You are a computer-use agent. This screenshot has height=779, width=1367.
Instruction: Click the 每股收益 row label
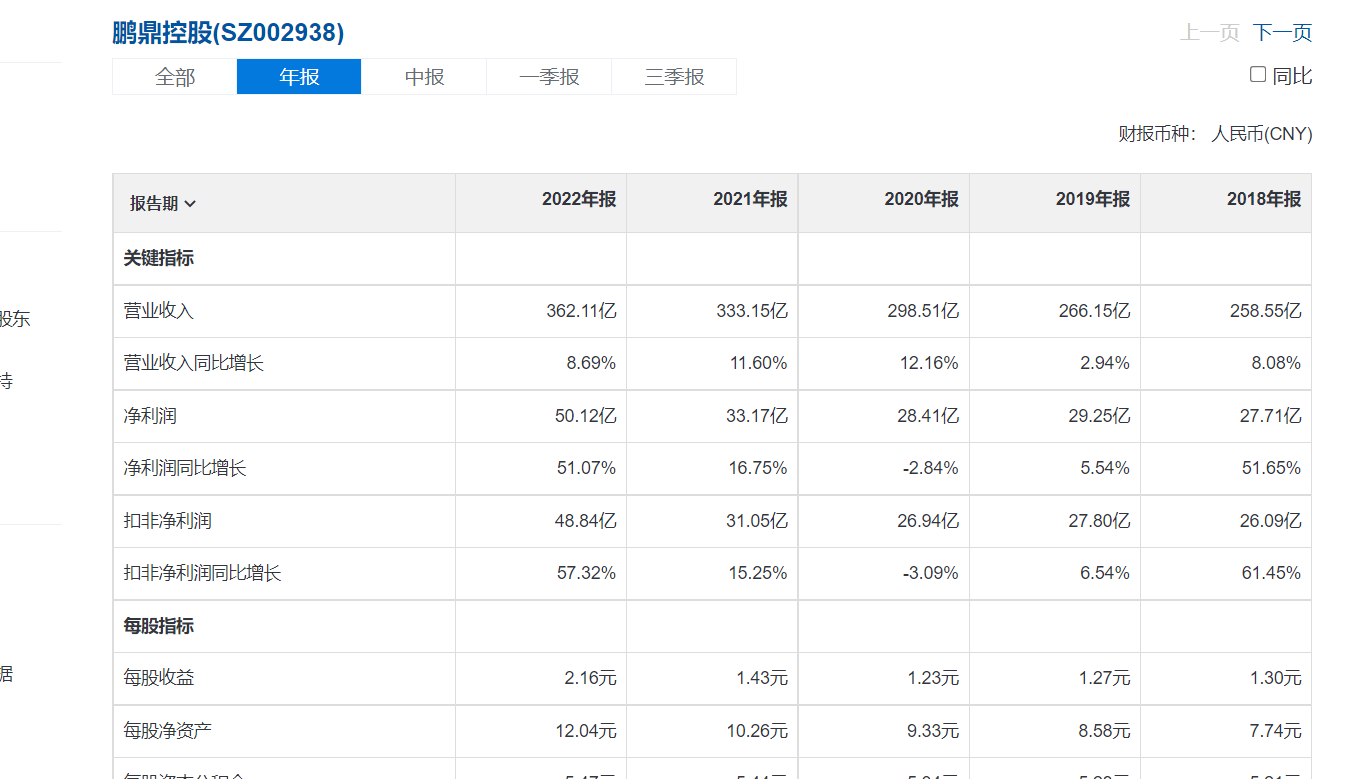pos(159,678)
